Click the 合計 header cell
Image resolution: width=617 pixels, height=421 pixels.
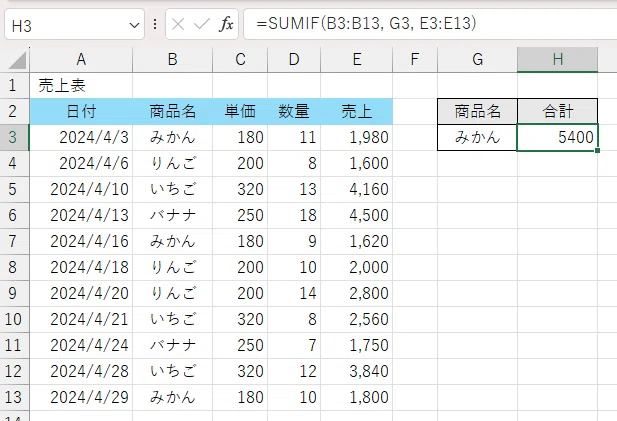558,111
